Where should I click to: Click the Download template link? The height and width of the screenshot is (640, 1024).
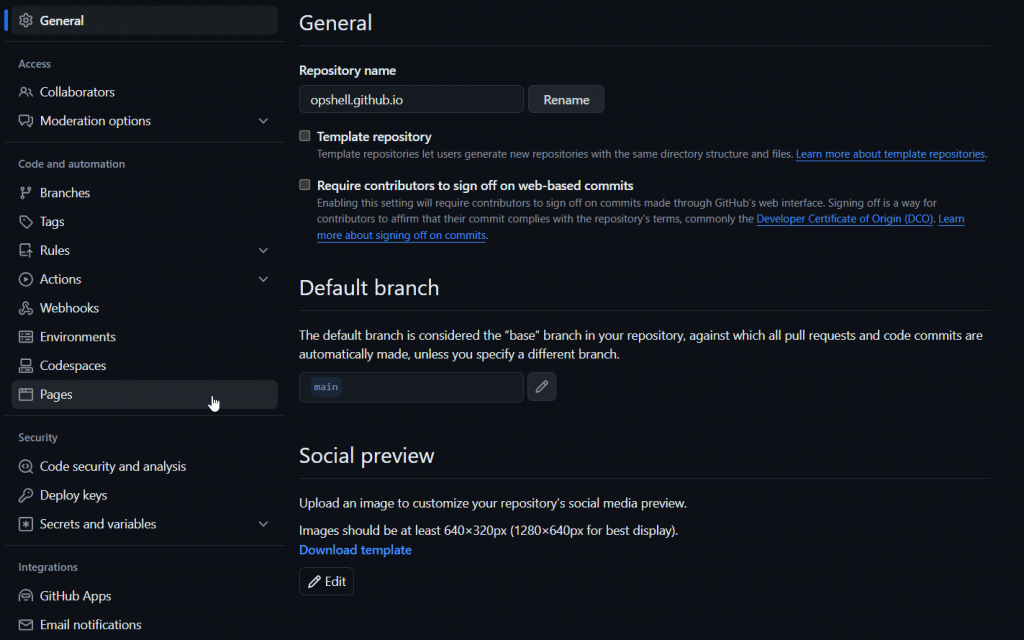click(355, 550)
